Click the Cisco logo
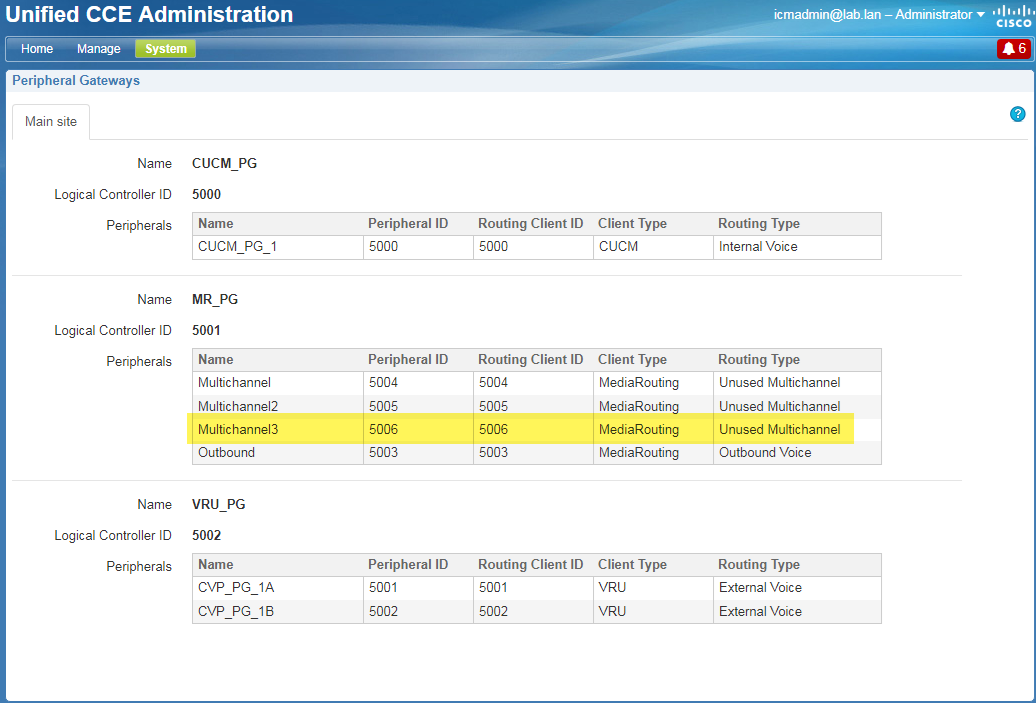 [x=1013, y=16]
